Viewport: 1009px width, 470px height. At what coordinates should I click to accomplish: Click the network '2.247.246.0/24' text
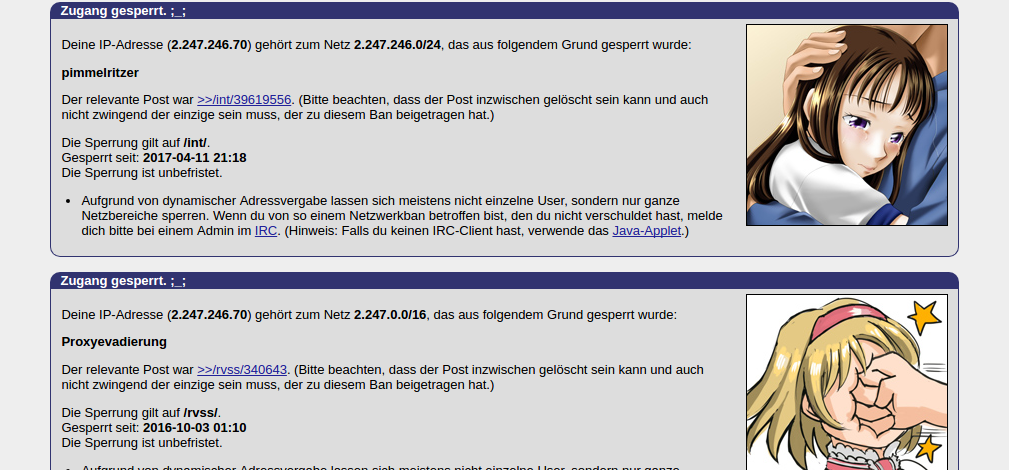coord(398,45)
